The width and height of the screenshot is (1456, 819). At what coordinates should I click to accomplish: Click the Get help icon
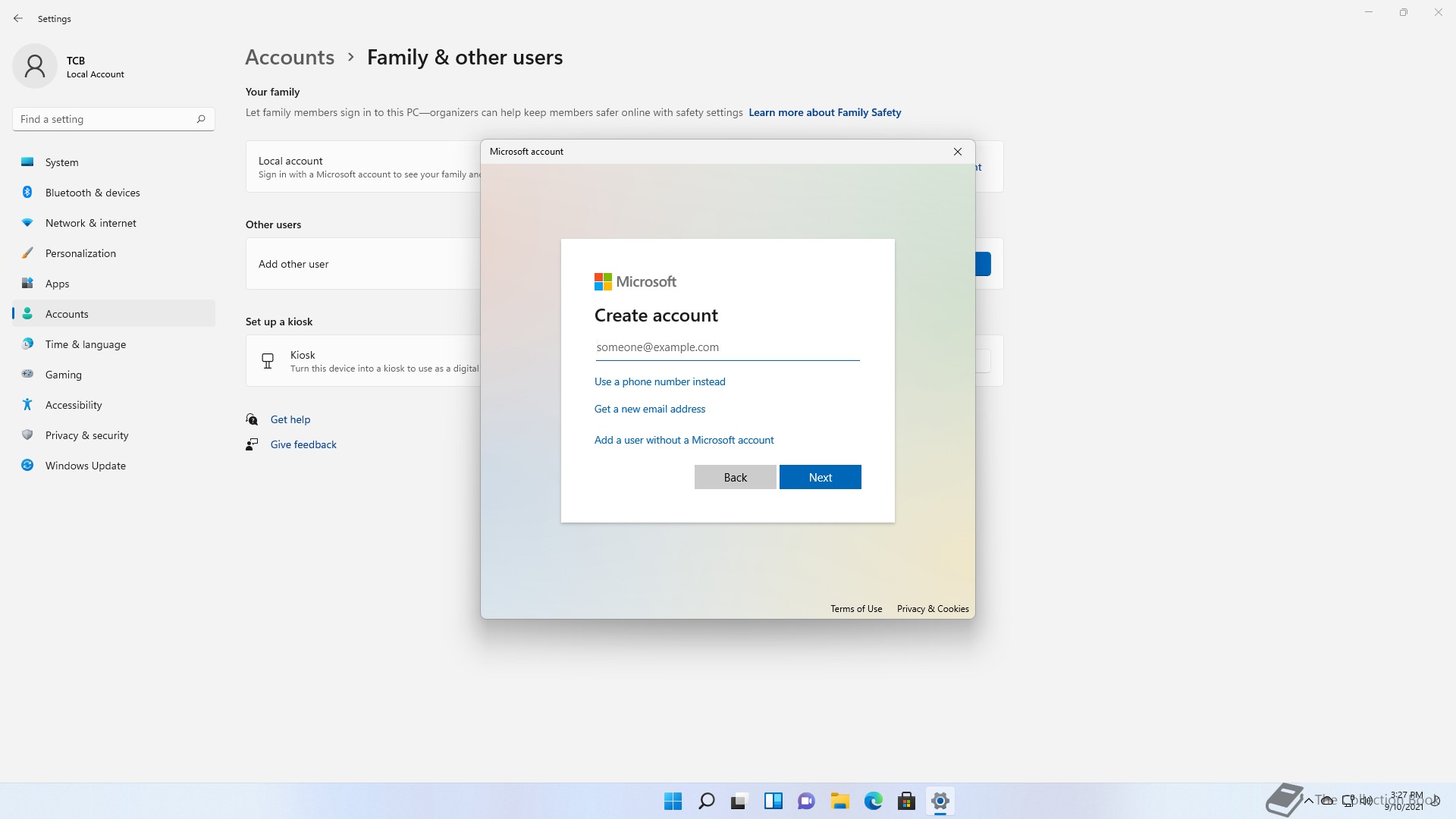click(252, 419)
